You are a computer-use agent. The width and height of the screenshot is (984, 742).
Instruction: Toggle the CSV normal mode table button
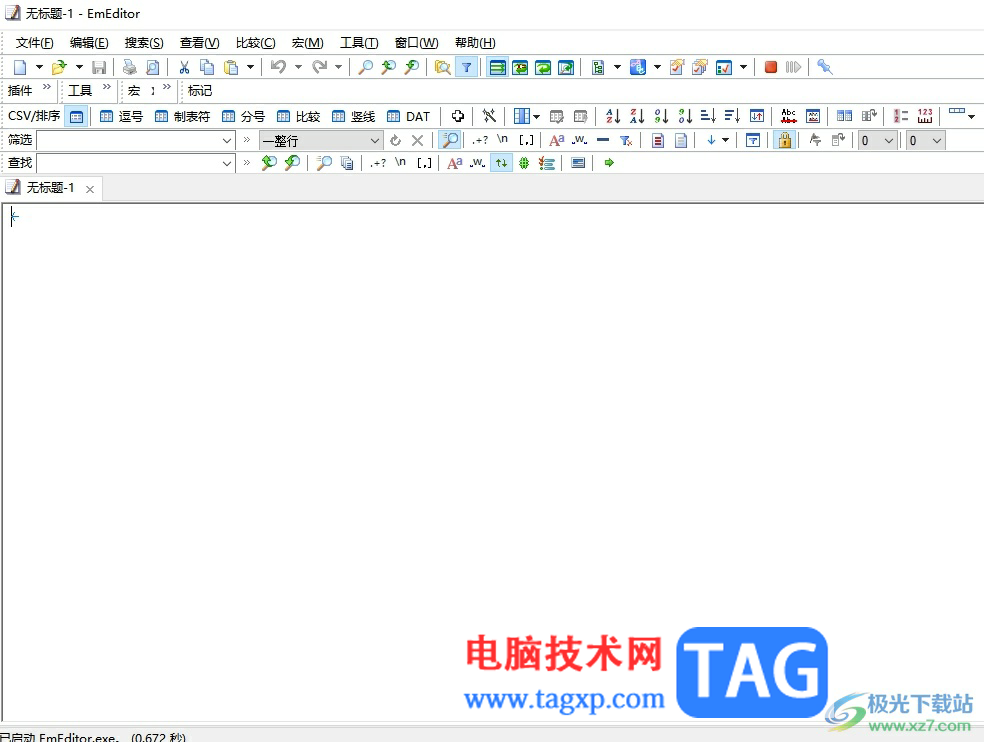[77, 117]
